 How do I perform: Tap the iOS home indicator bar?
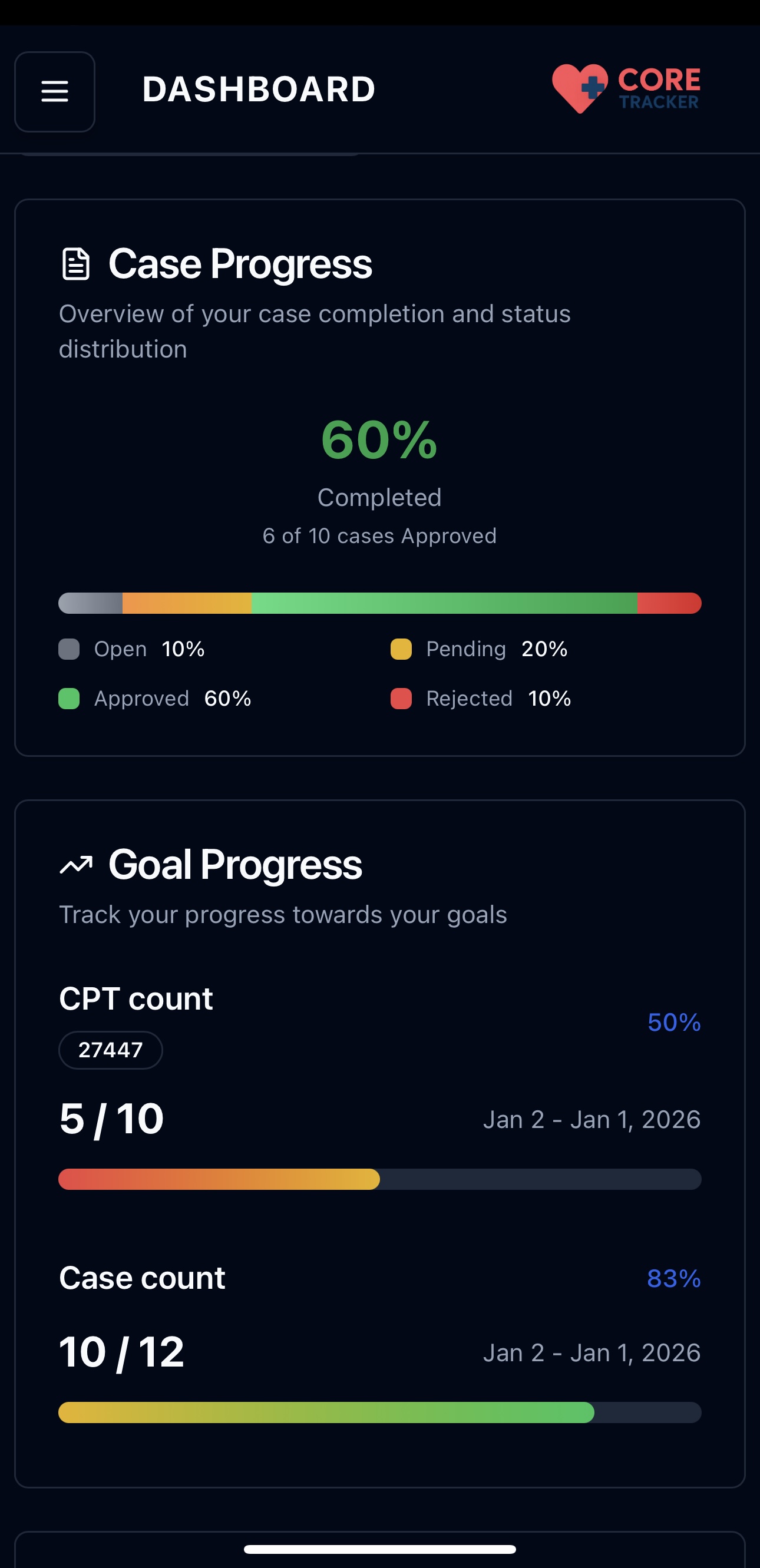pos(379,1549)
